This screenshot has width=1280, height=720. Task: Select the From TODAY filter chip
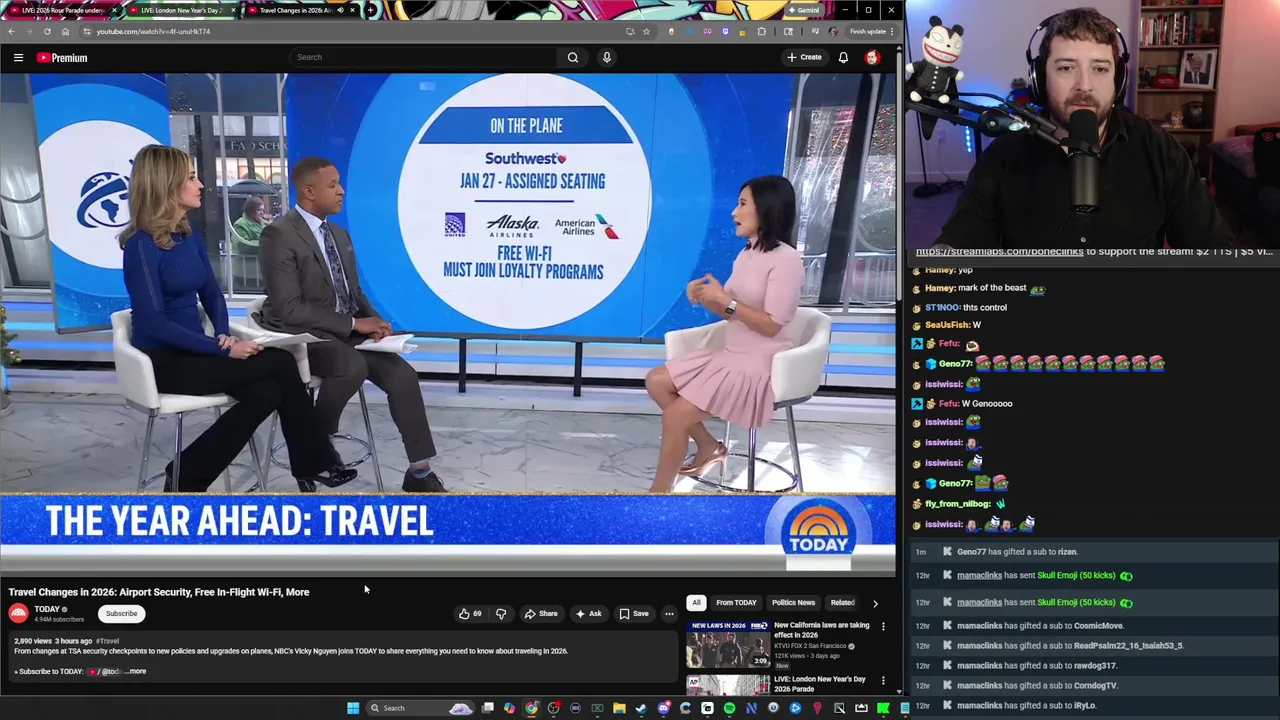(736, 603)
